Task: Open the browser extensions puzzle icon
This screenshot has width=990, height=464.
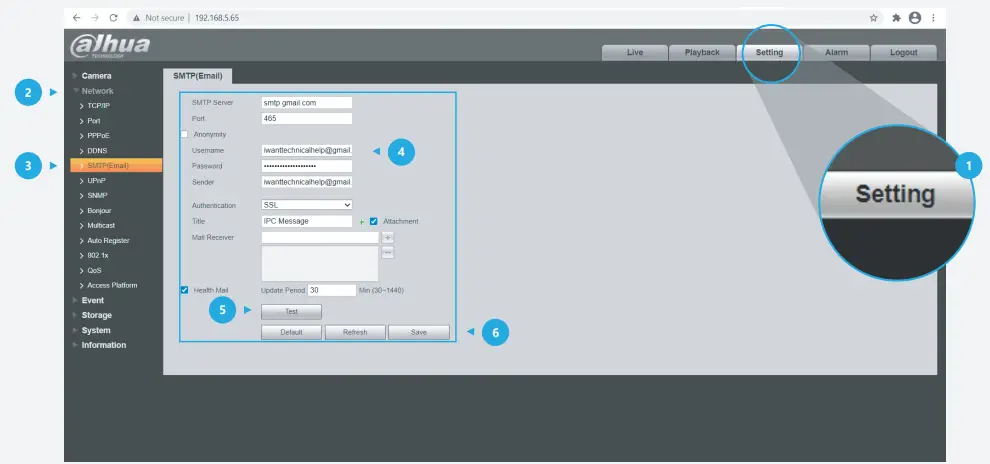Action: tap(896, 18)
